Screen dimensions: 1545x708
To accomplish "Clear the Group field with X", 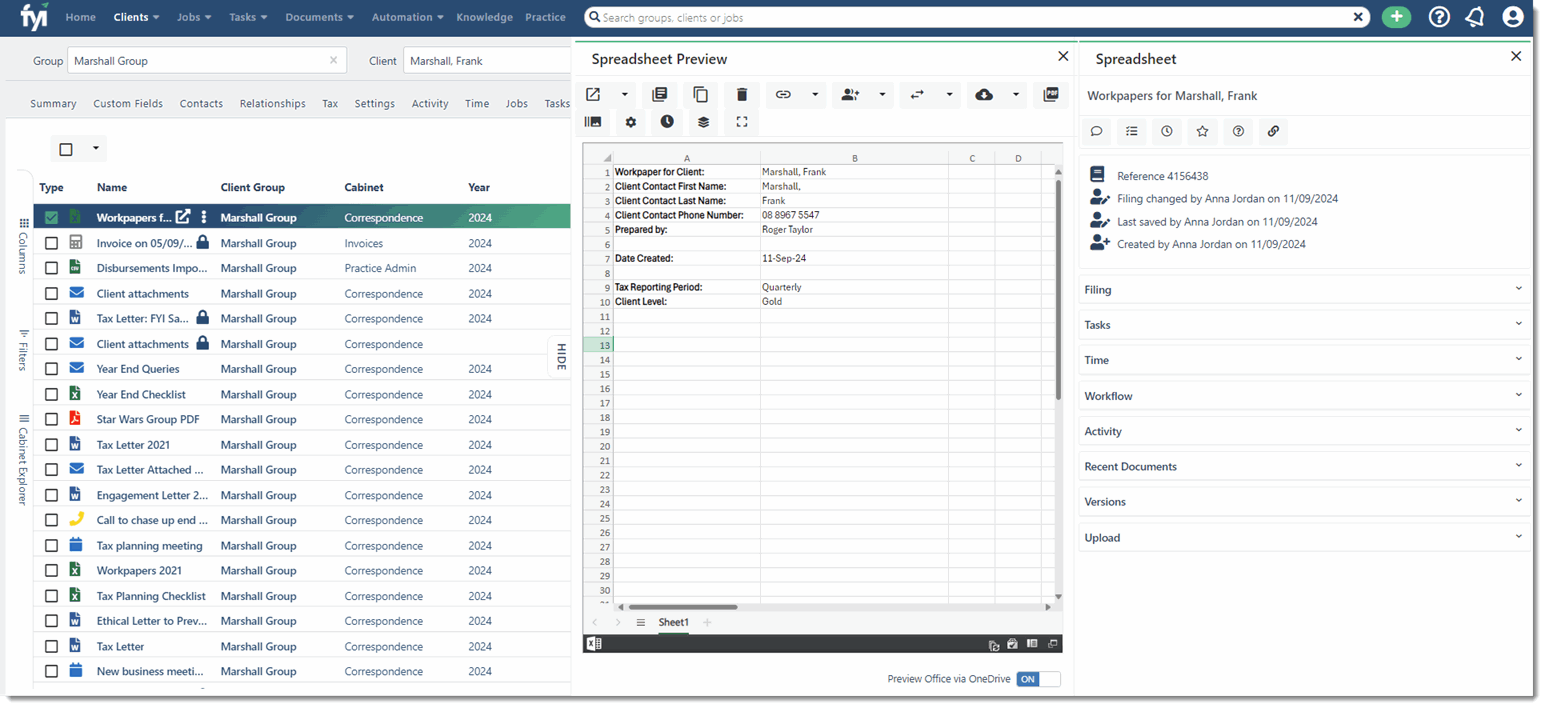I will tap(333, 60).
